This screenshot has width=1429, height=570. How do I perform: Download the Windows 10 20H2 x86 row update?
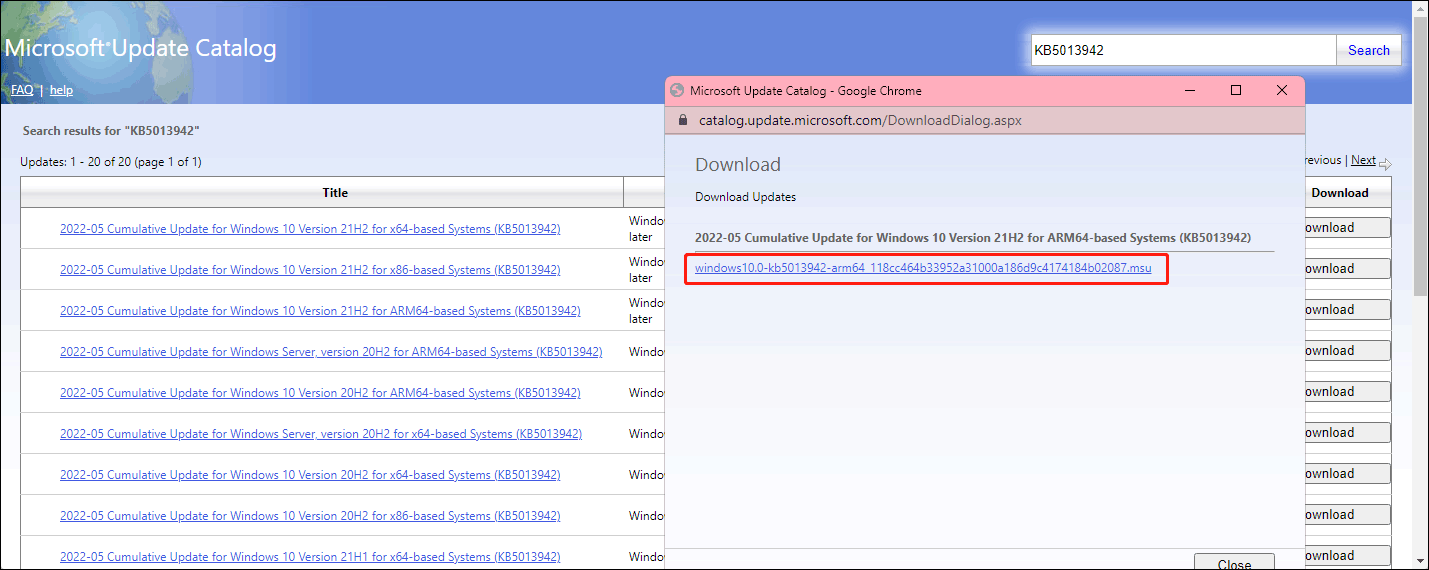coord(1347,514)
